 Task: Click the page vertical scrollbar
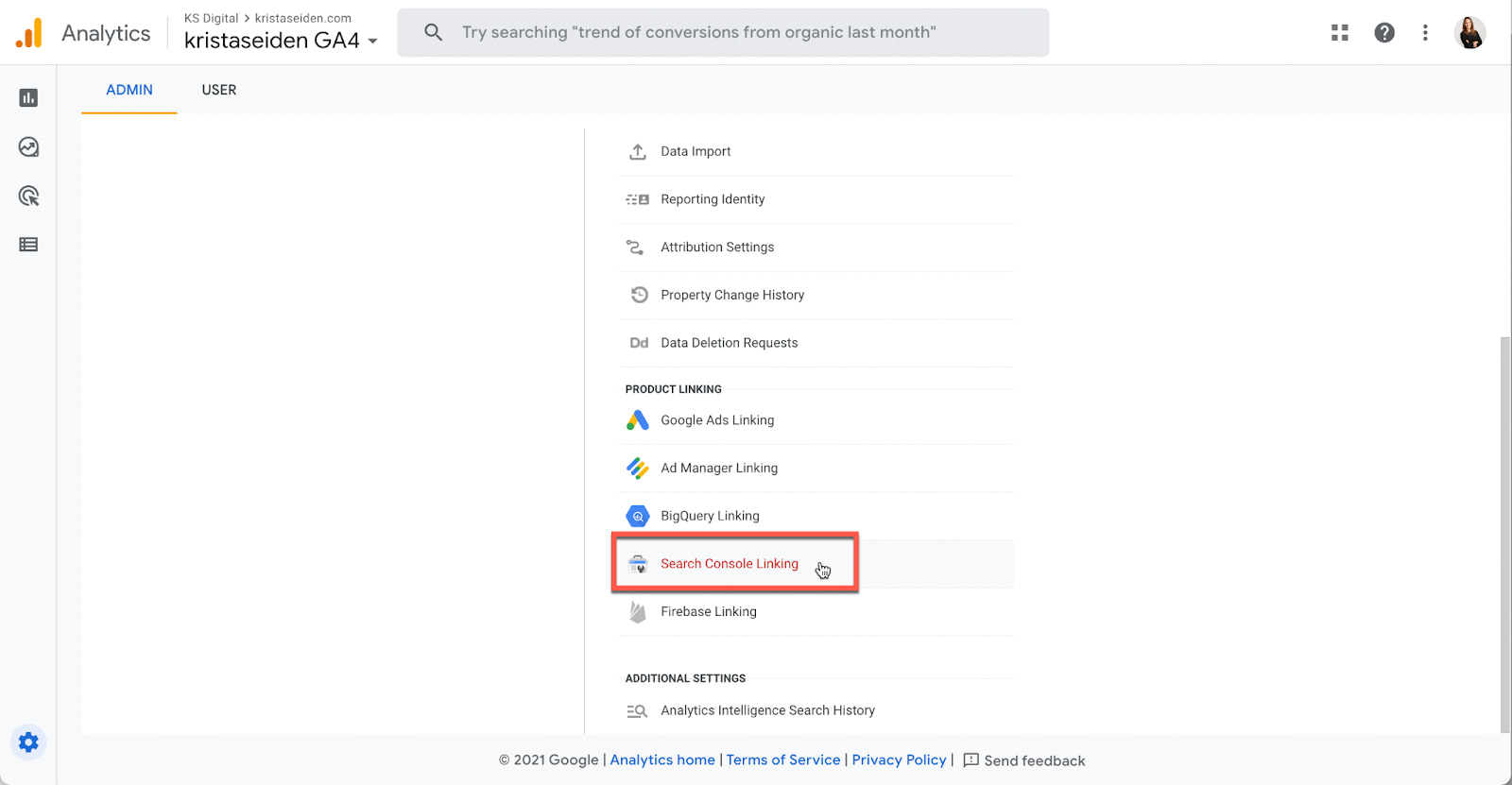[x=1505, y=534]
